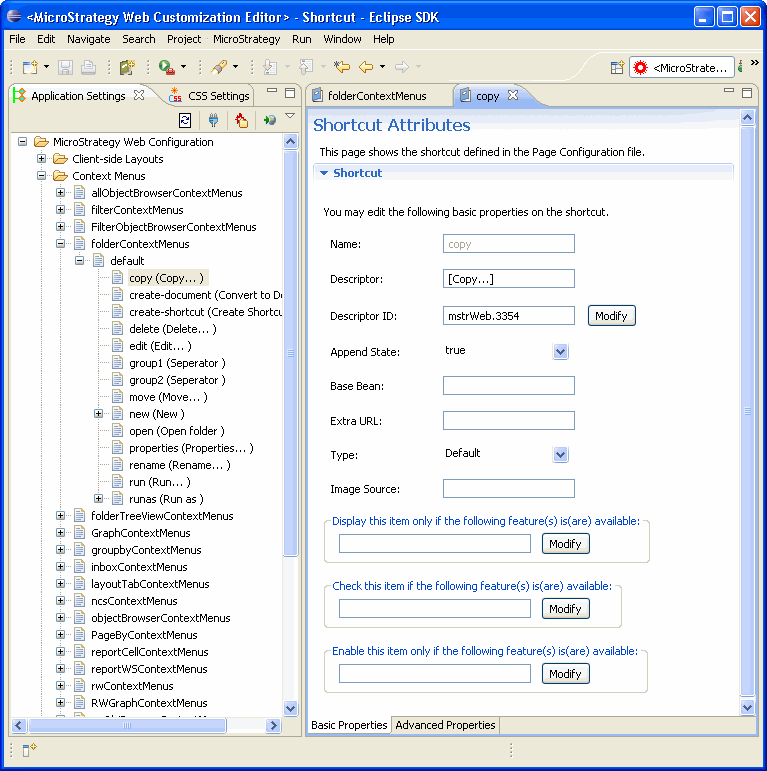Select delete (Delete...) tree item
Screen dimensions: 767x771
coord(173,329)
